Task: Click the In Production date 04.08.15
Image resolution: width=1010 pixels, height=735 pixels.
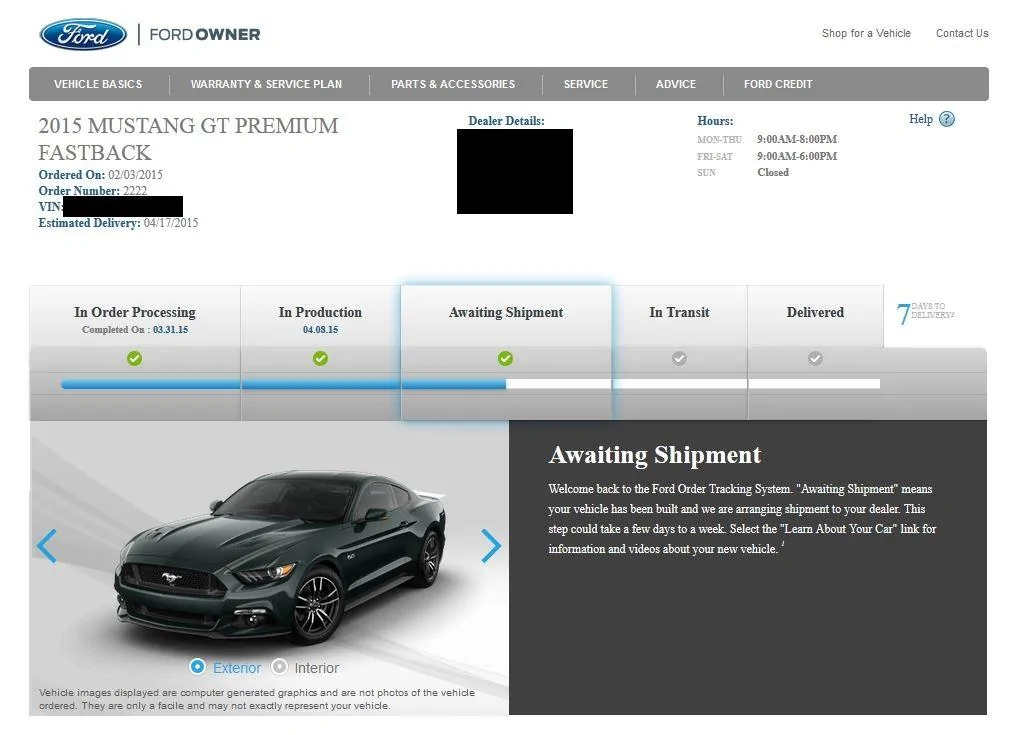Action: [x=320, y=330]
